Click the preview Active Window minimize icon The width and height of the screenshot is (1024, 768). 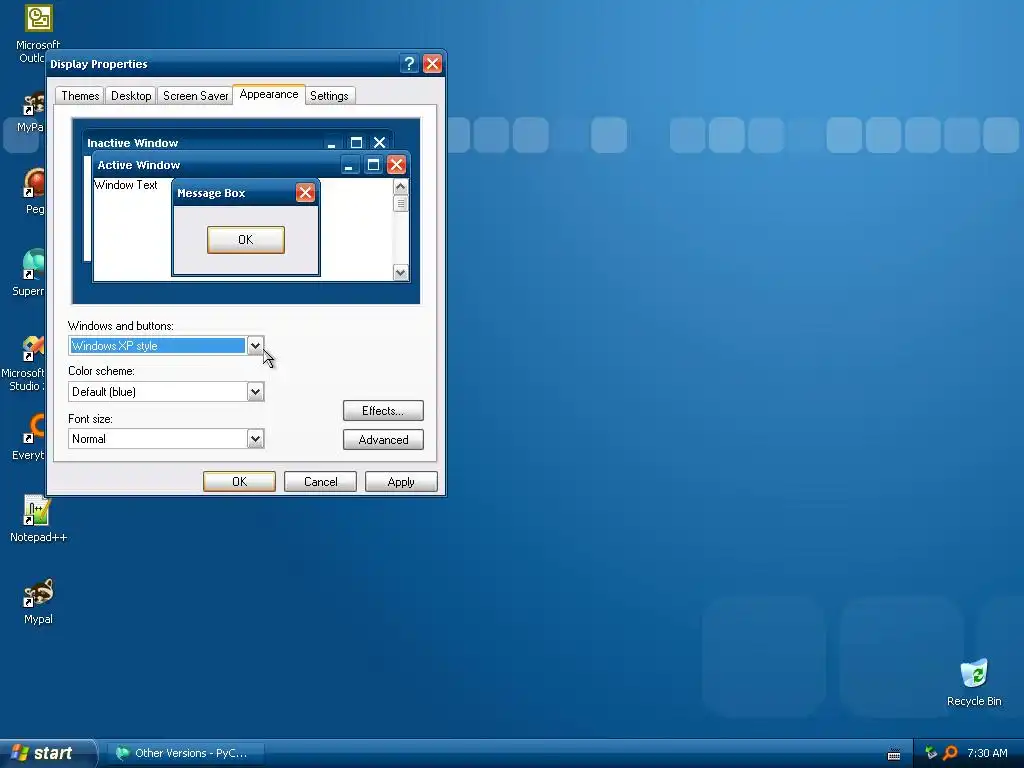[350, 165]
